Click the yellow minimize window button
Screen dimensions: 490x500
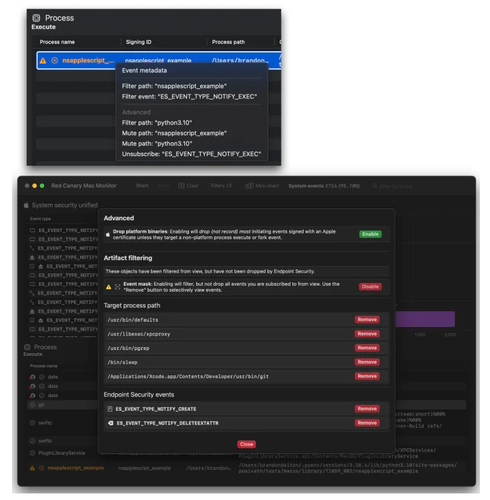[34, 186]
